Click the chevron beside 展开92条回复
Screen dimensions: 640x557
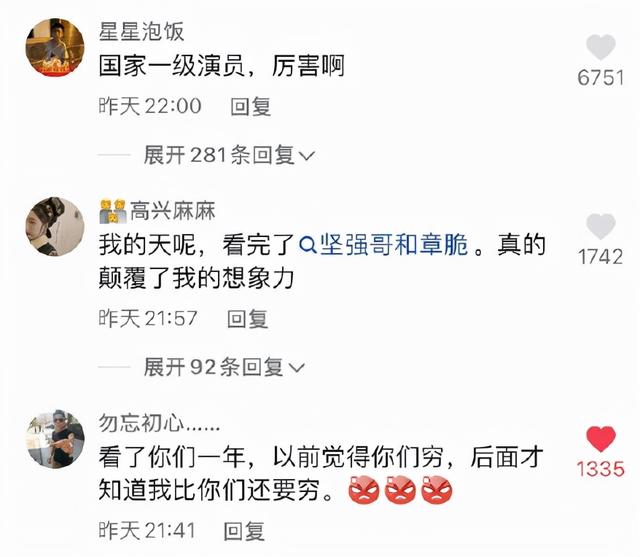[297, 368]
